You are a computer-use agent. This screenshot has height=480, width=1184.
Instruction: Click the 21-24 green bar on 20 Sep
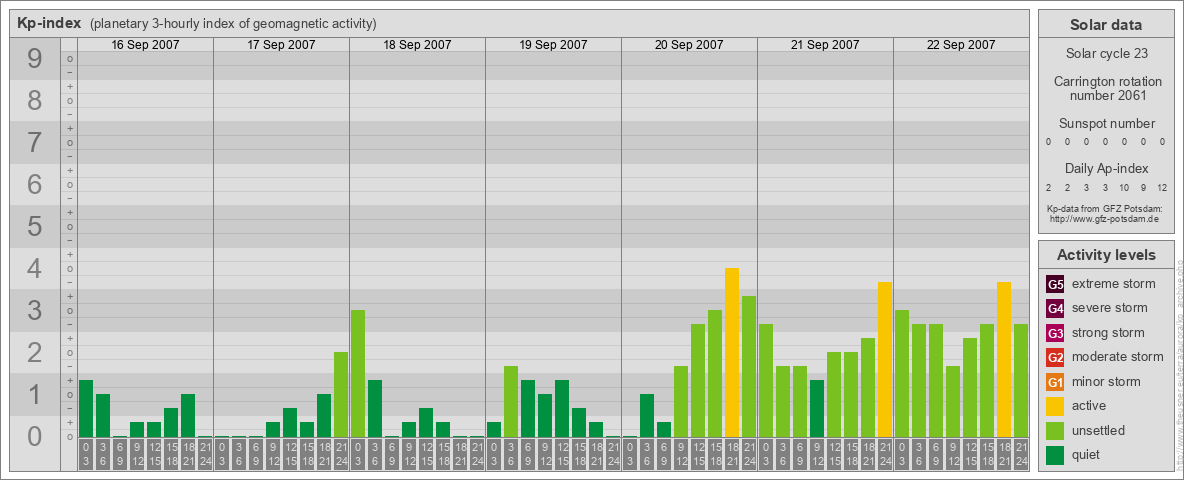[x=749, y=367]
